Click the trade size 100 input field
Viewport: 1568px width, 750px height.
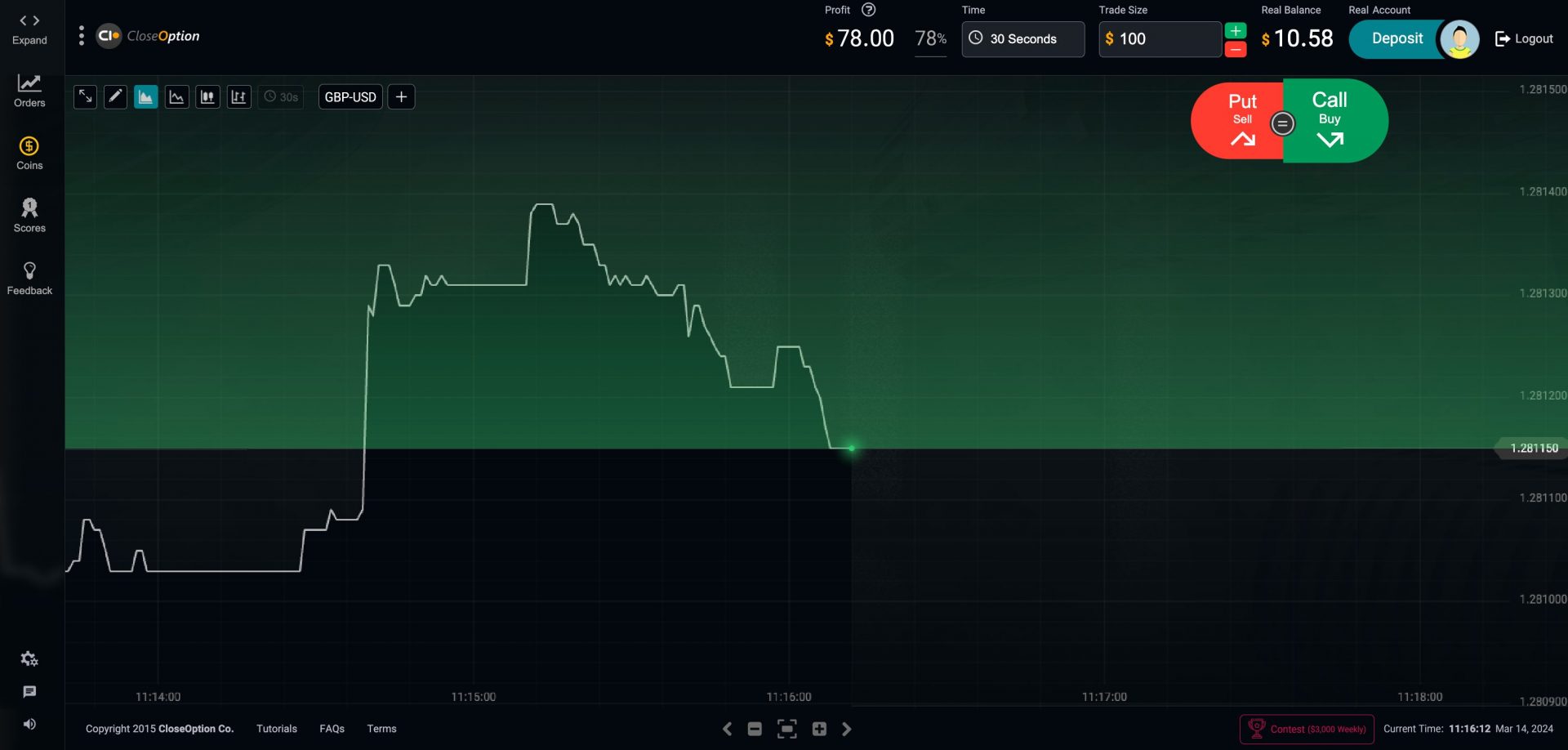pos(1160,39)
